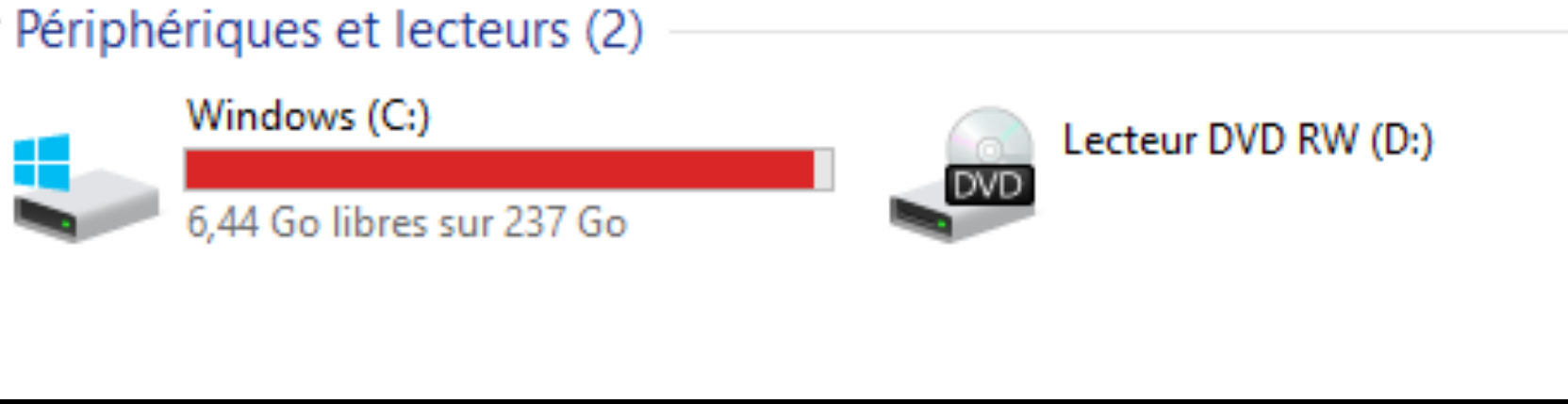The image size is (1568, 404).
Task: Click the gray free-space end of the C: bar
Action: (x=824, y=170)
